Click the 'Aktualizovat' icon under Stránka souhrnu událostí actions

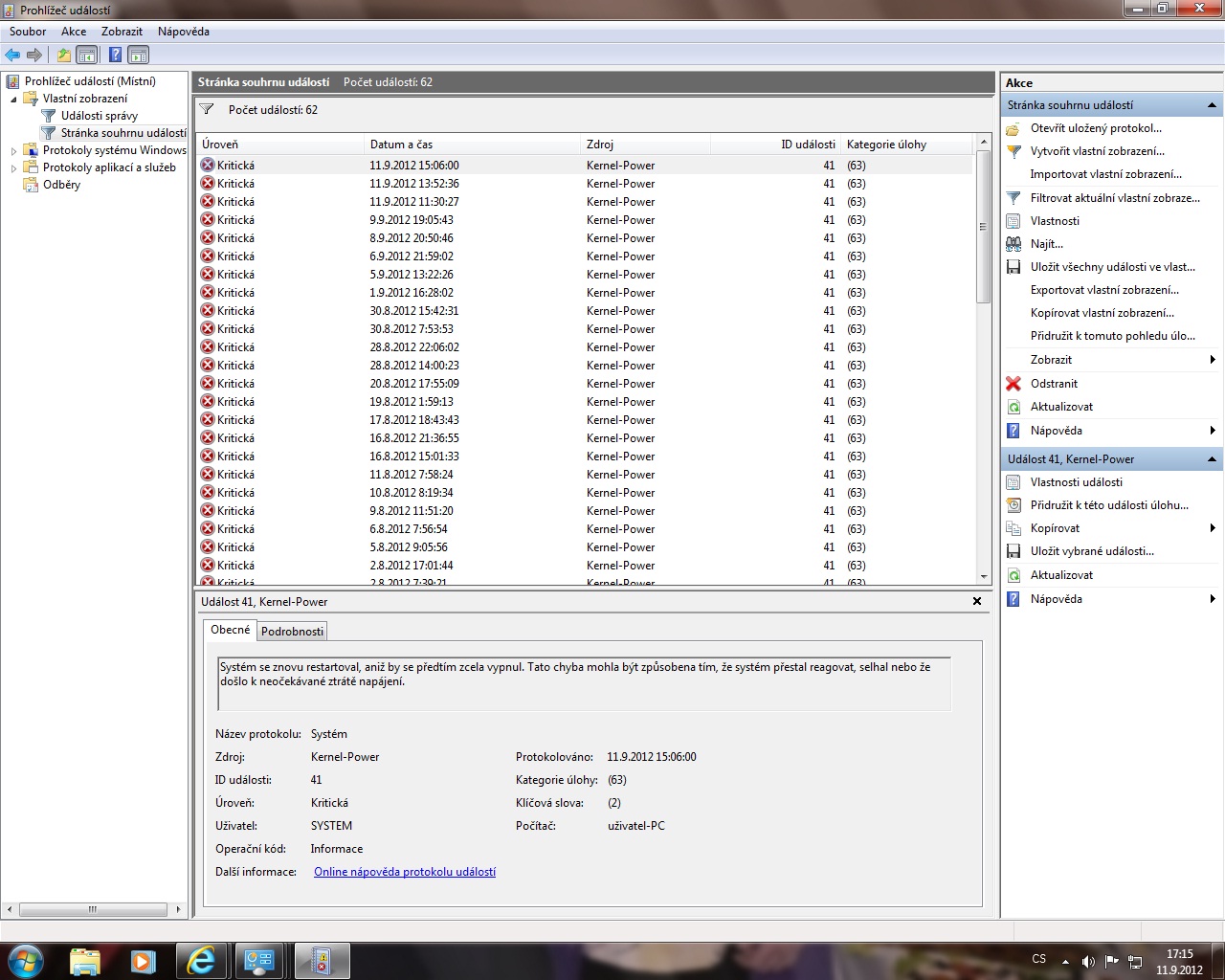1013,407
